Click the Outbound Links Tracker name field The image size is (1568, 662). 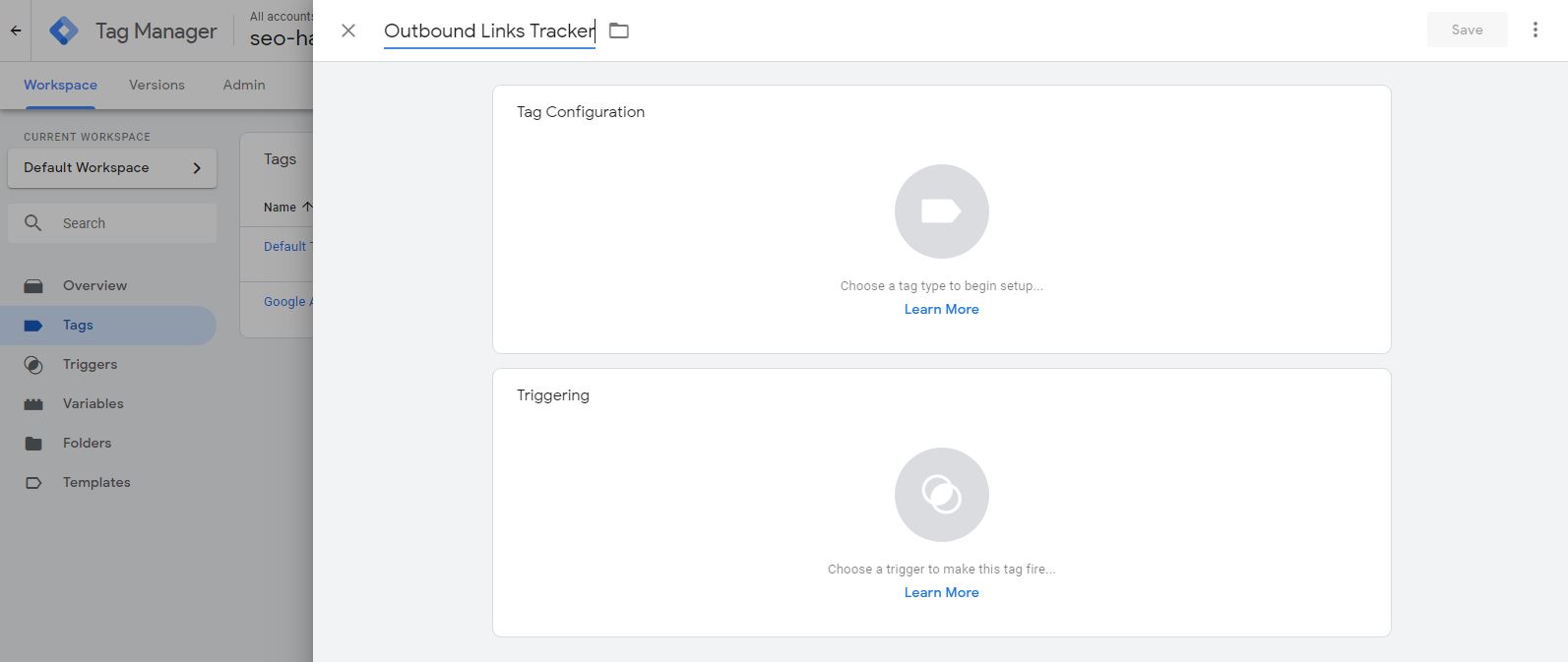point(488,30)
